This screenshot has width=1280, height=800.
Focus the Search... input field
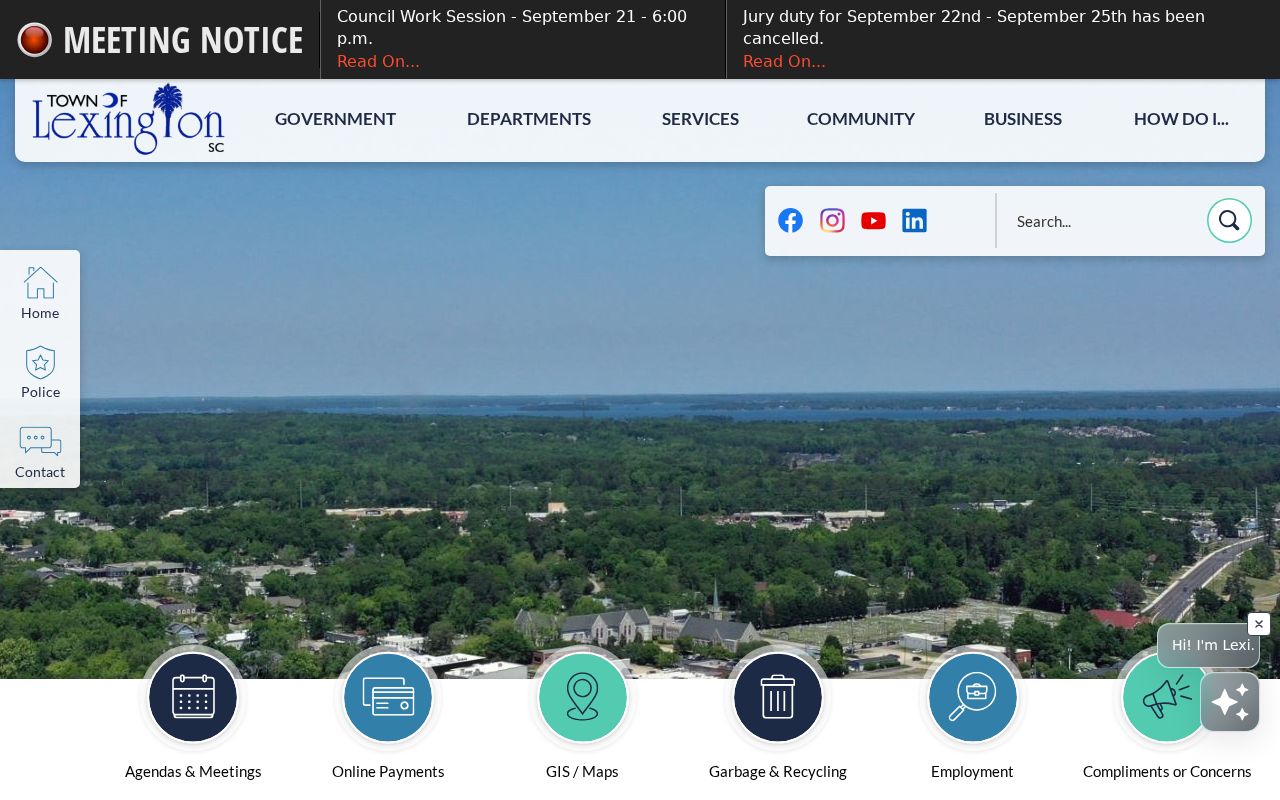[1103, 221]
